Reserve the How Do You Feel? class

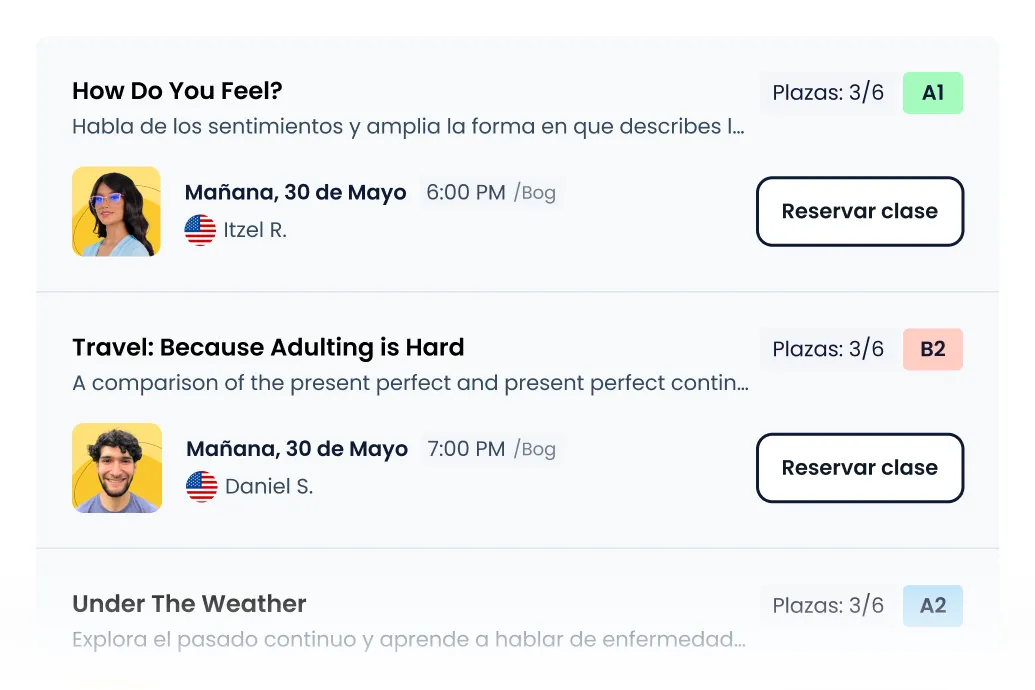(x=860, y=211)
